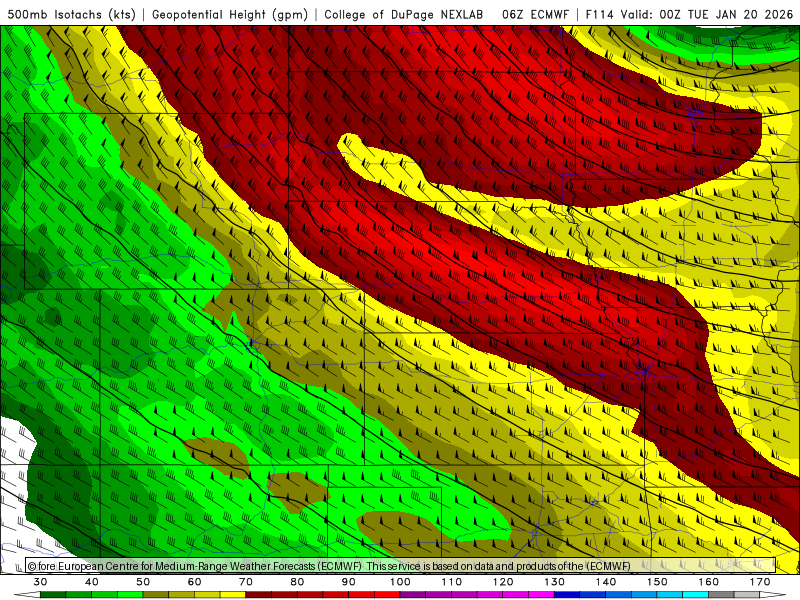Click the gray color bar segment at 160
Screen dimensions: 800x600
[721, 595]
